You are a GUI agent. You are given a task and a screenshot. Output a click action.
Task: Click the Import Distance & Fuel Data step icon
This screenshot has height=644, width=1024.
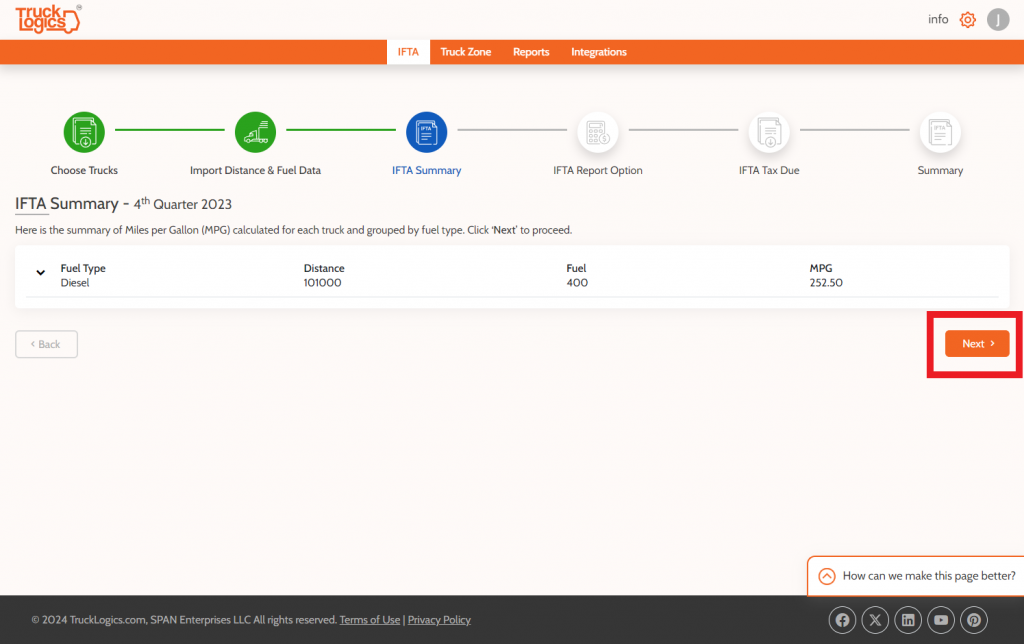pos(255,132)
